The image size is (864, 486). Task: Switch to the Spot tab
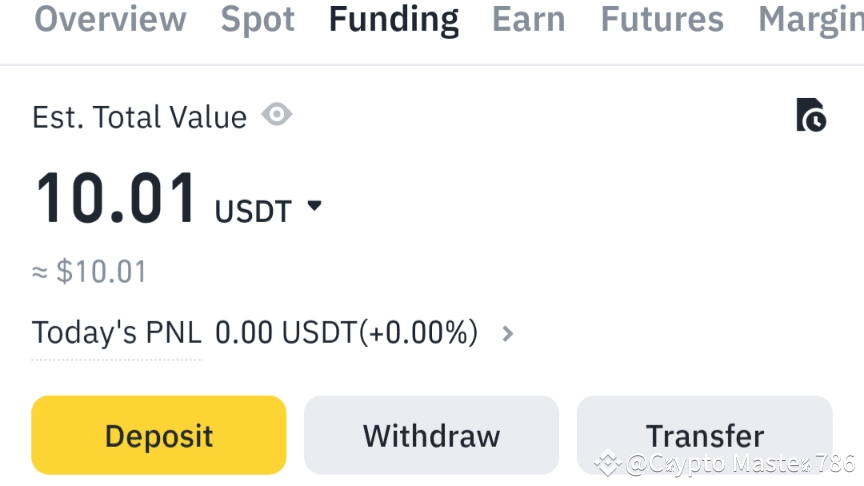click(x=258, y=20)
